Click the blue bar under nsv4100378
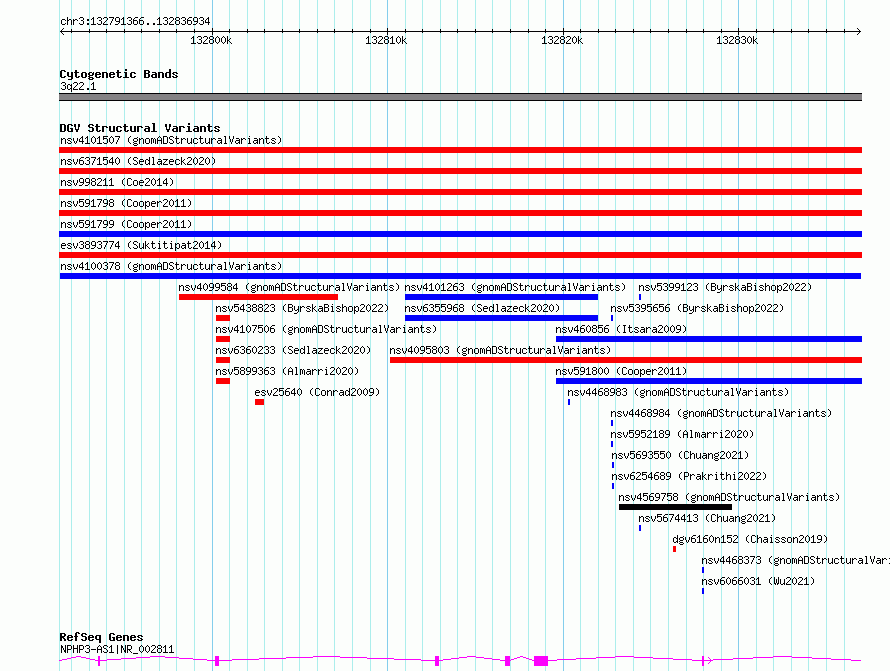This screenshot has height=671, width=890. point(460,276)
